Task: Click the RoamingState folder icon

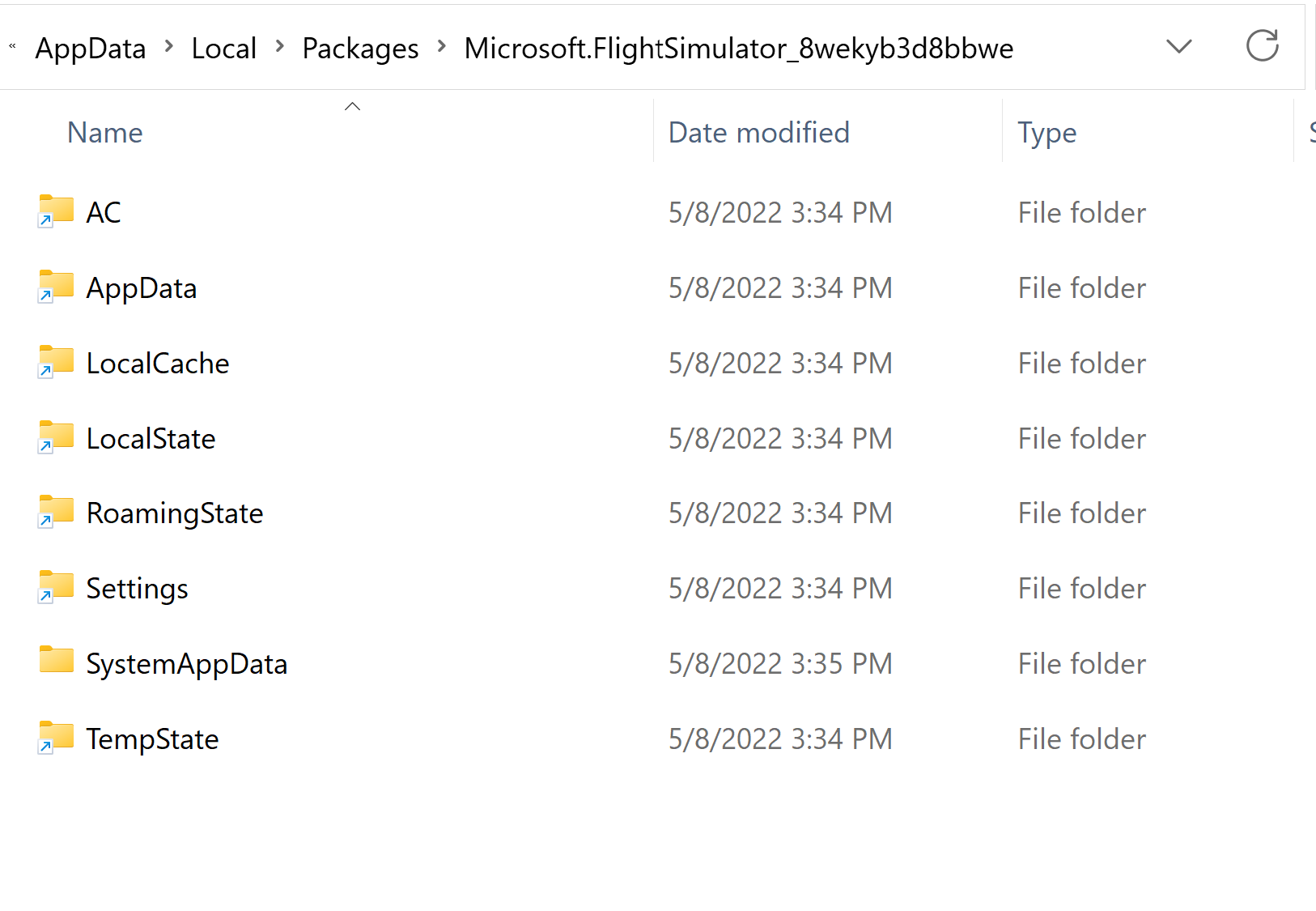Action: pos(56,512)
